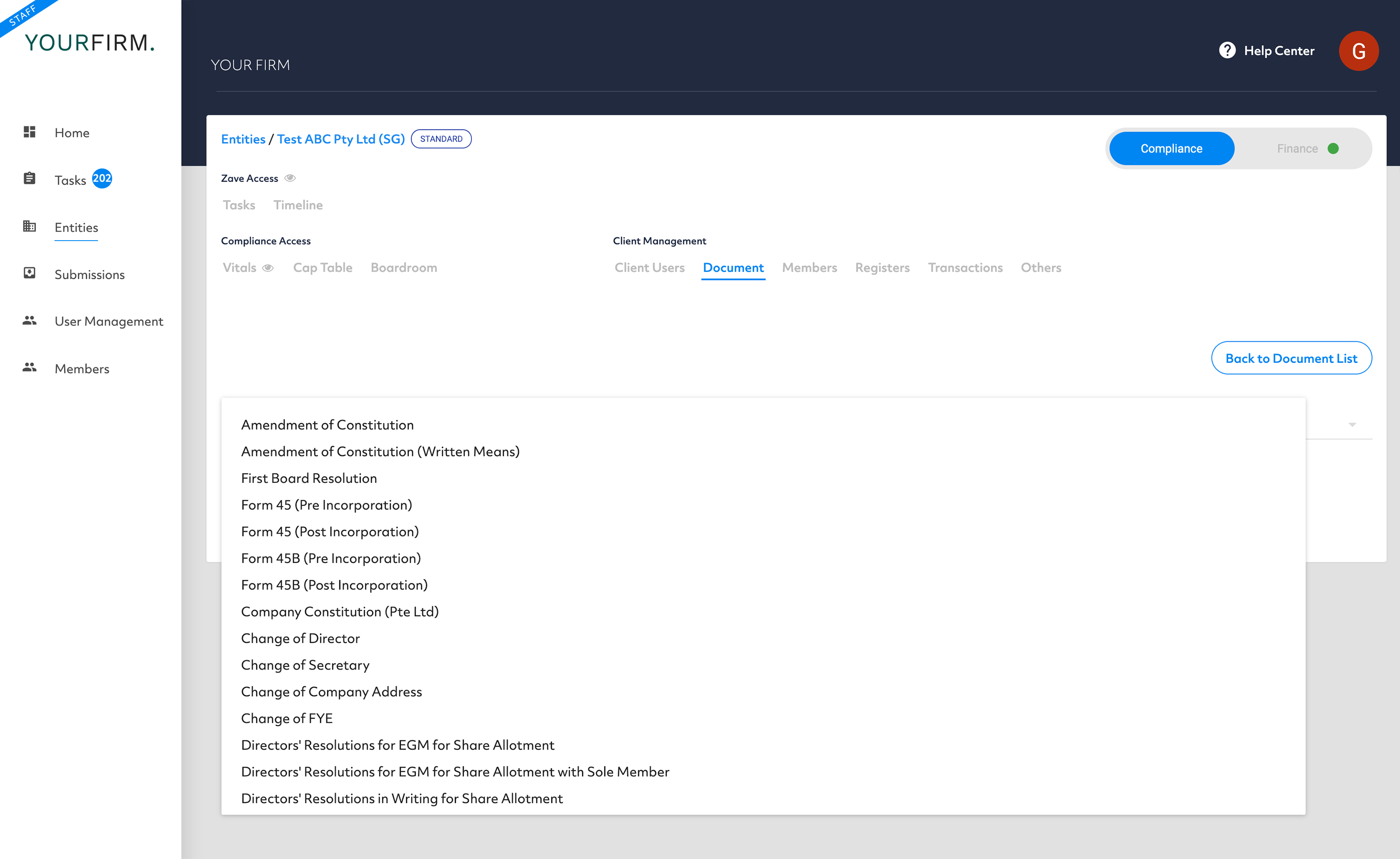Open Tasks in the sidebar
Viewport: 1400px width, 859px height.
pyautogui.click(x=70, y=180)
